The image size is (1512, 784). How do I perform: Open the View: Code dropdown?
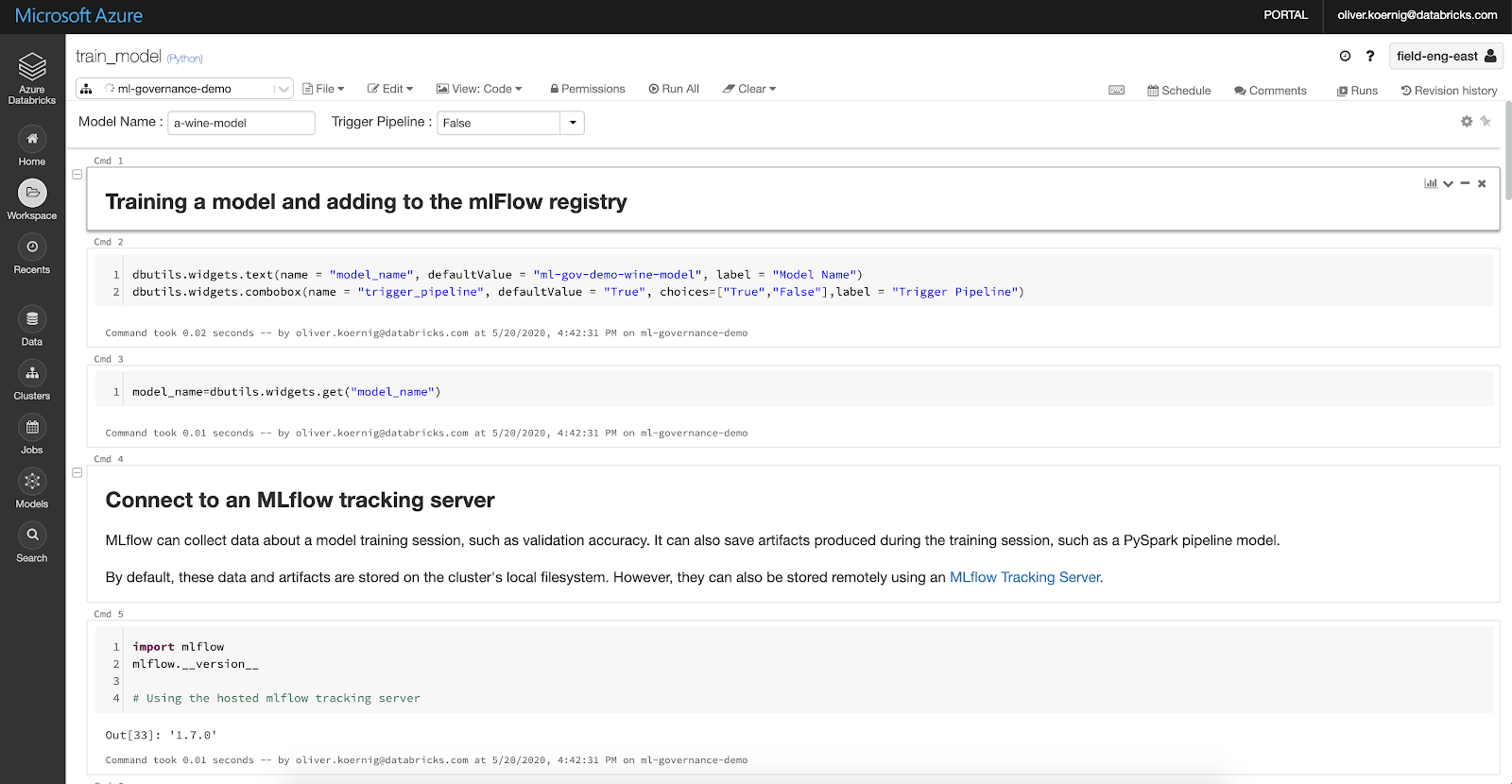[479, 89]
